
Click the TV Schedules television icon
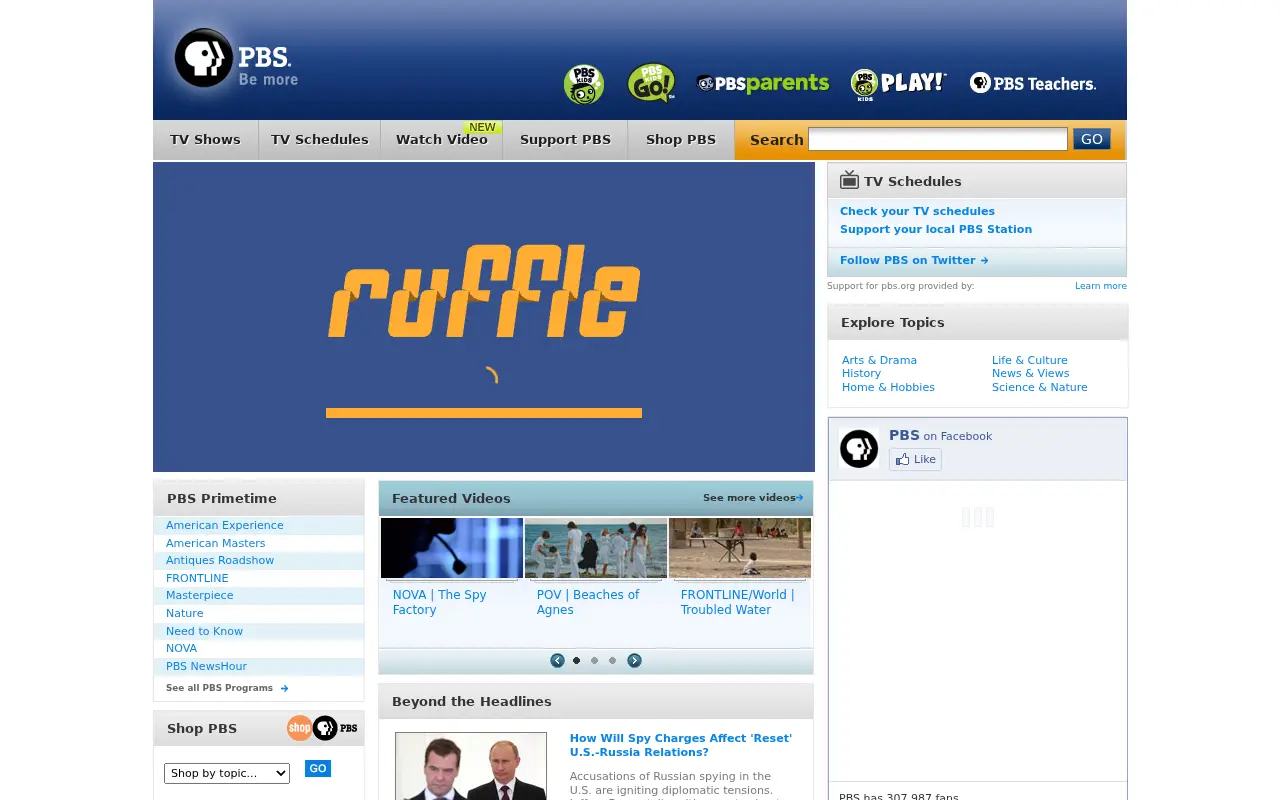(849, 180)
